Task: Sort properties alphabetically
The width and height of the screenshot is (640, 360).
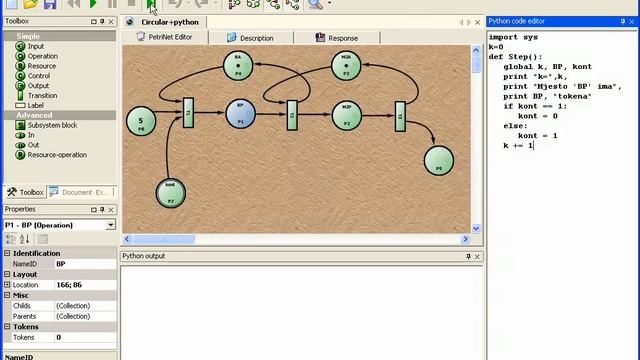Action: point(24,239)
